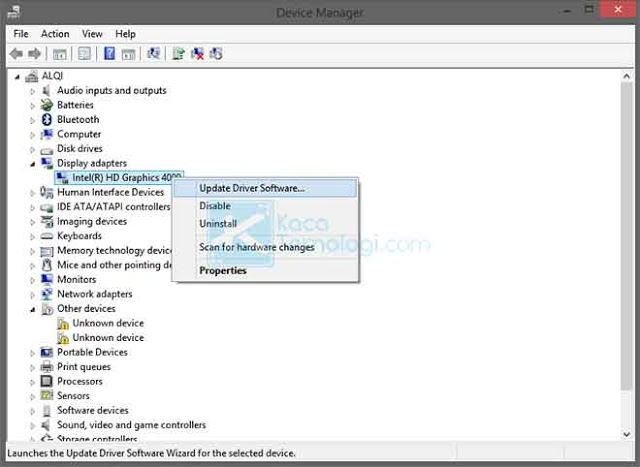Open the View menu
The height and width of the screenshot is (467, 640).
tap(92, 34)
